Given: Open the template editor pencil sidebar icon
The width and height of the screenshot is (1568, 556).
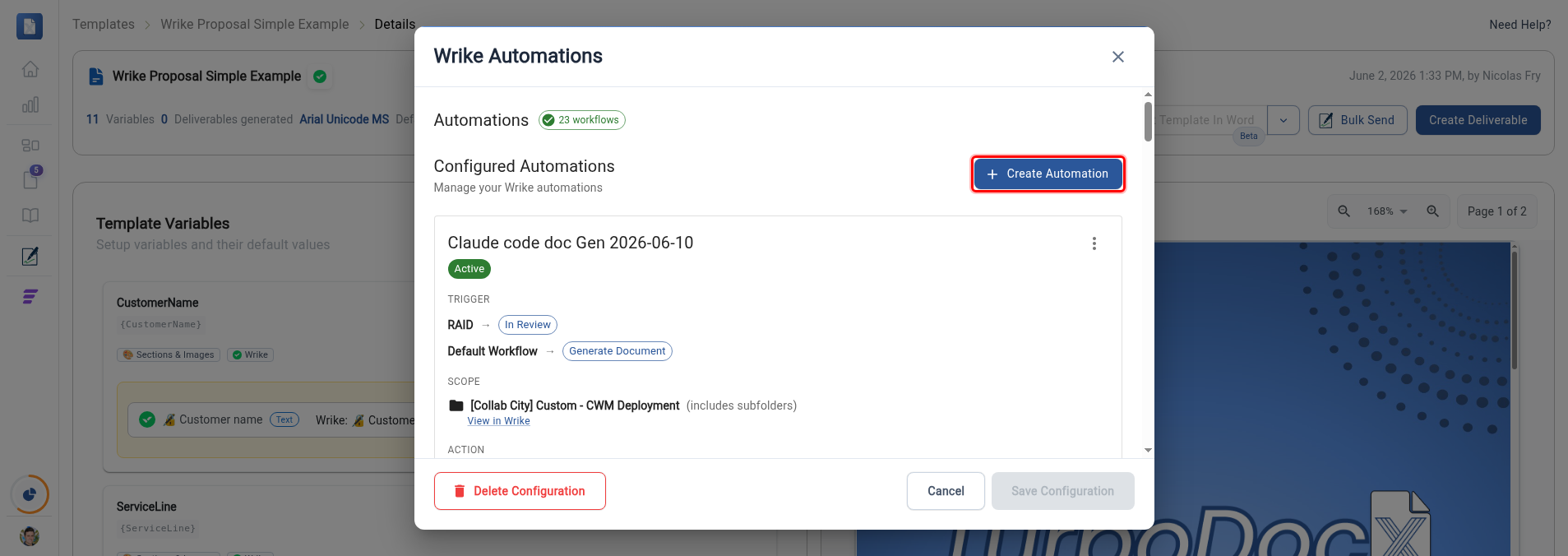Looking at the screenshot, I should point(30,256).
